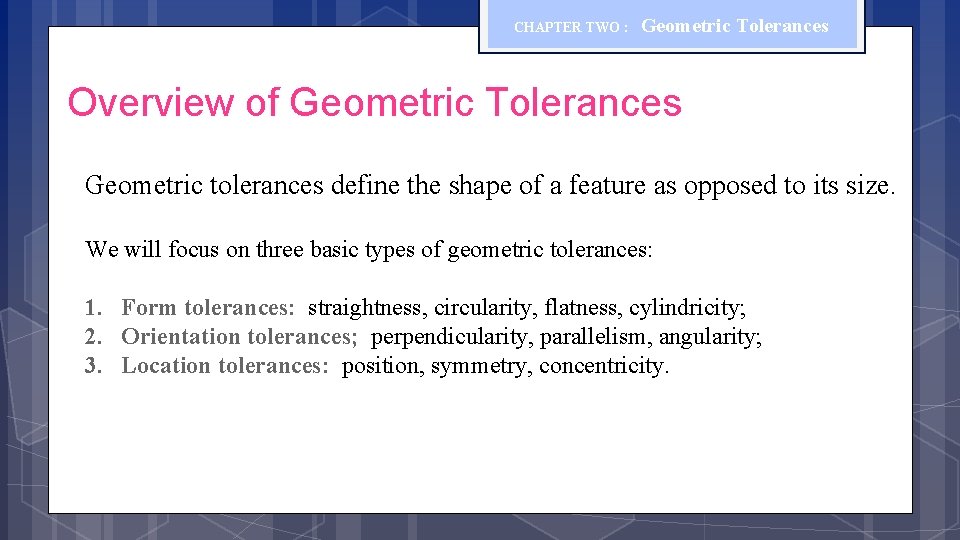Select the 'Location tolerances:' heading
960x540 pixels.
click(225, 366)
